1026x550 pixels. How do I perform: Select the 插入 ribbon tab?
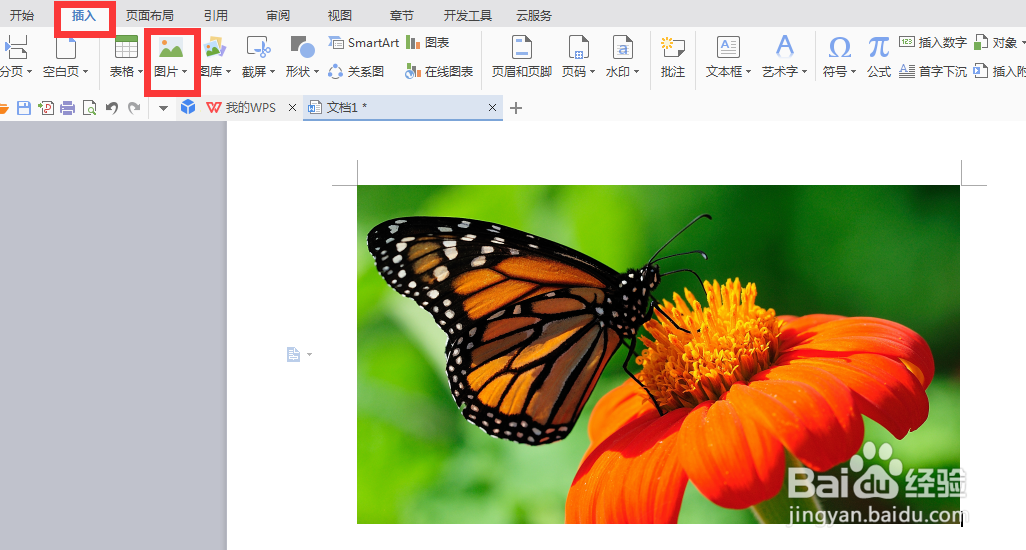pos(84,15)
